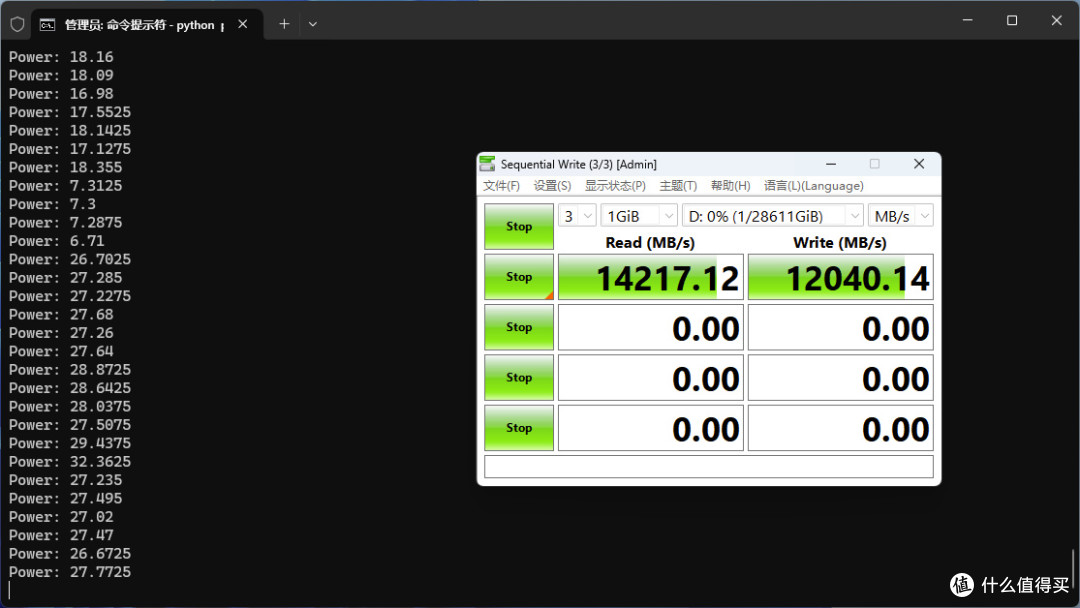Image resolution: width=1080 pixels, height=608 pixels.
Task: Click the empty comment field at bottom
Action: tap(709, 466)
